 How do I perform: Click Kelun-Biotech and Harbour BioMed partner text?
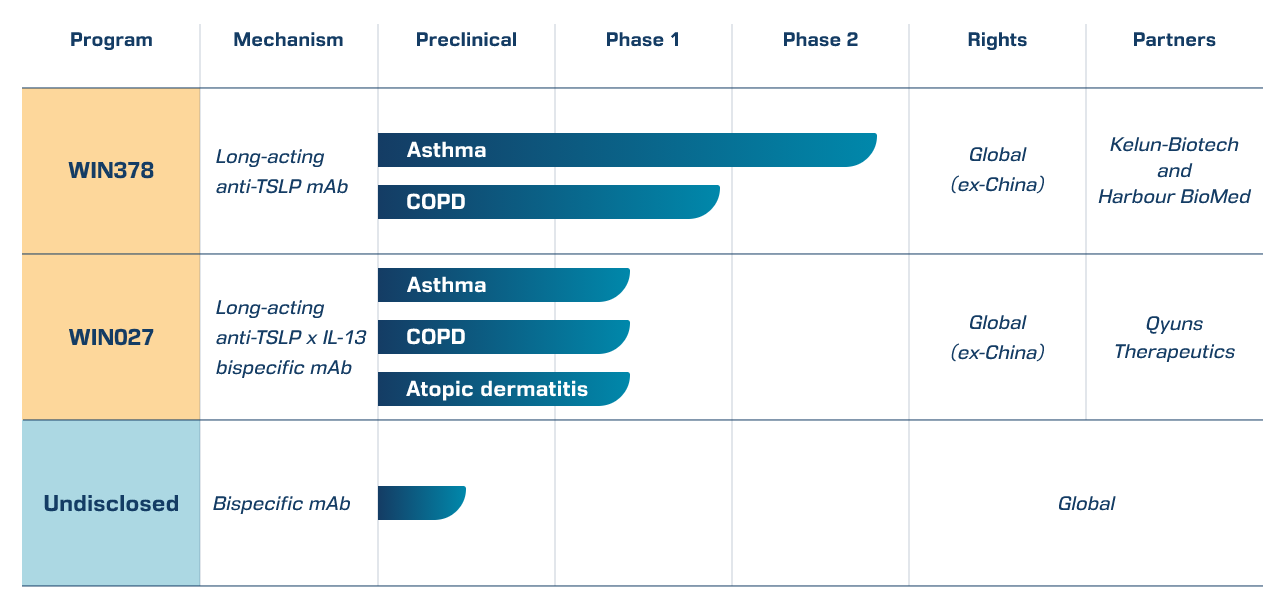(1174, 171)
